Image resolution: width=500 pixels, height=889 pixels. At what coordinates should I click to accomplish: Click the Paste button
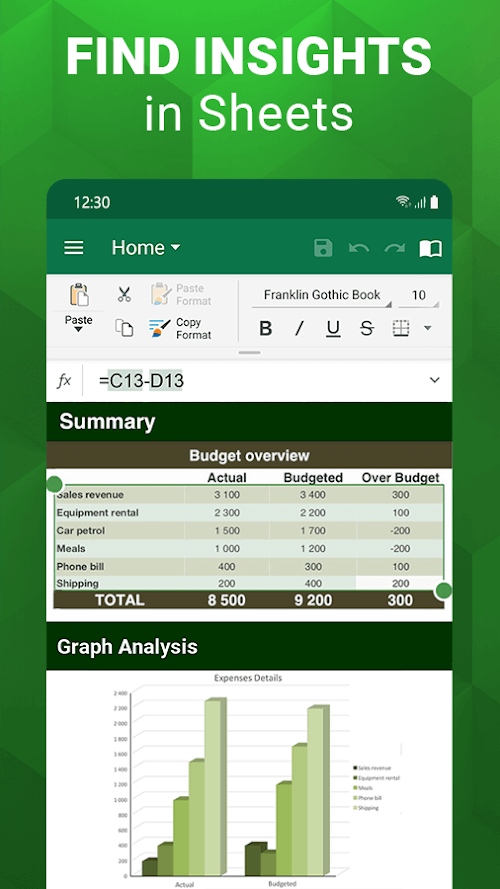coord(79,308)
